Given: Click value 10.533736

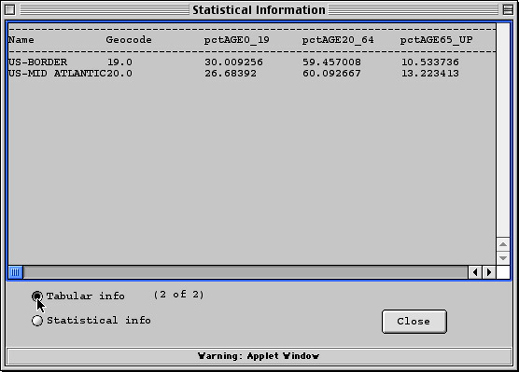Looking at the screenshot, I should [430, 62].
